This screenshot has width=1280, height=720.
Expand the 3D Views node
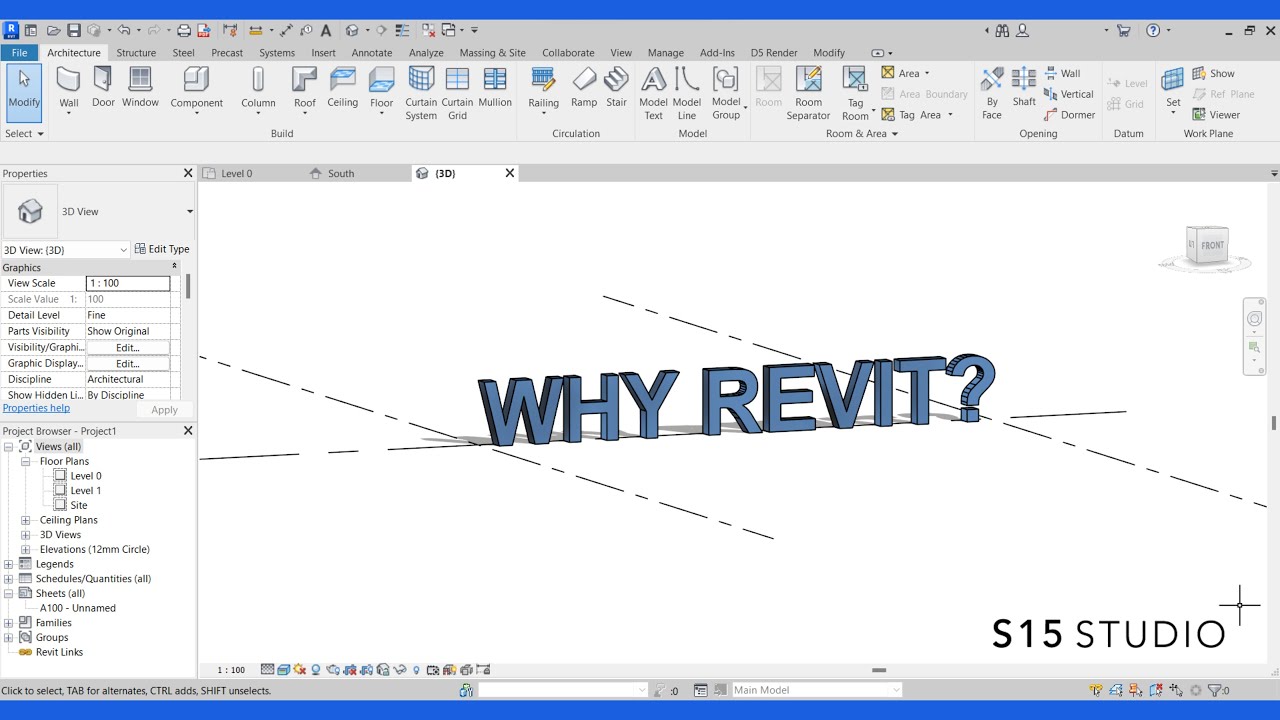point(26,535)
